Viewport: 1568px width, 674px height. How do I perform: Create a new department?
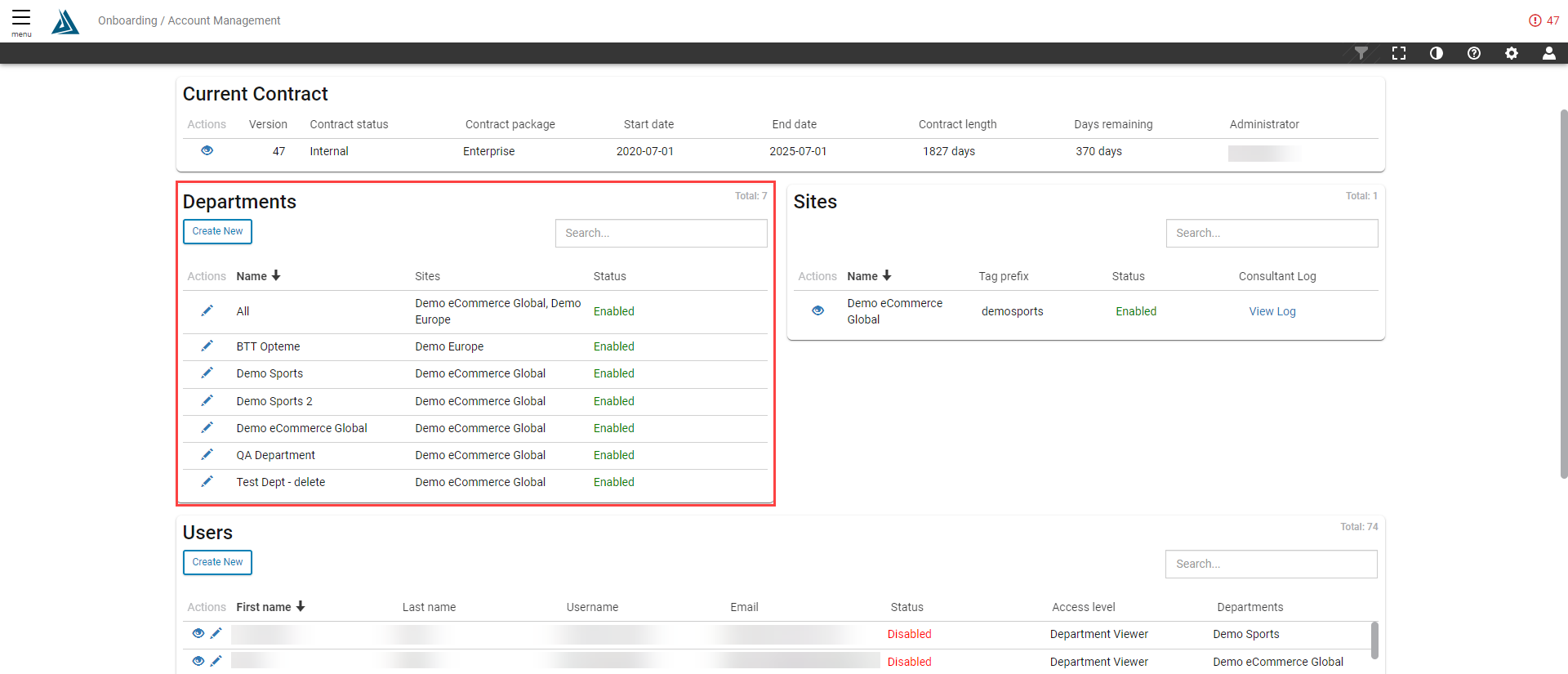click(217, 231)
